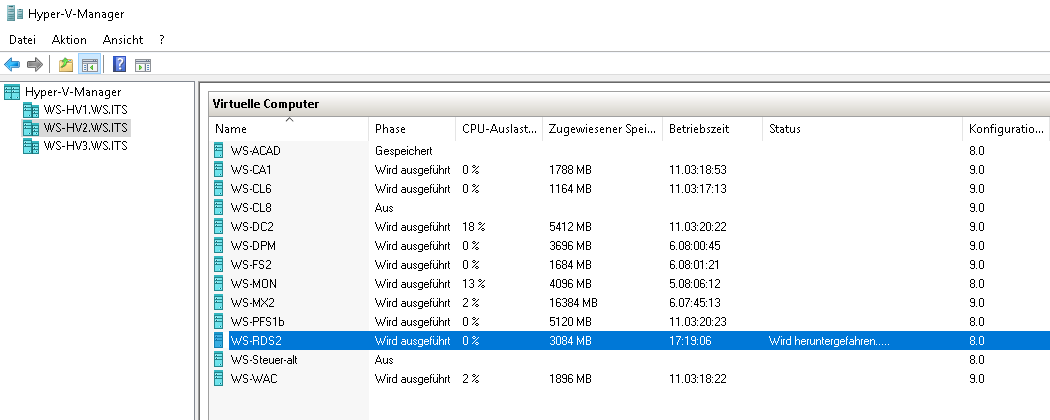This screenshot has height=420, width=1050.
Task: Select the WS-CA1 virtual machine name
Action: pyautogui.click(x=251, y=169)
